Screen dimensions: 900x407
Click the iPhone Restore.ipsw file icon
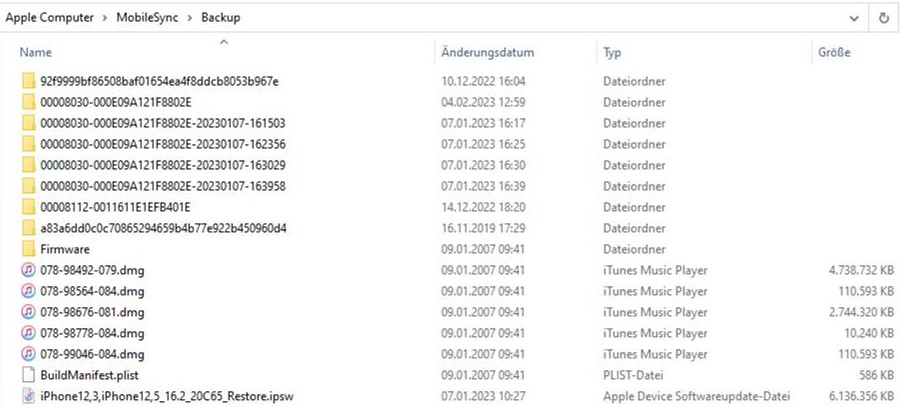pyautogui.click(x=29, y=396)
